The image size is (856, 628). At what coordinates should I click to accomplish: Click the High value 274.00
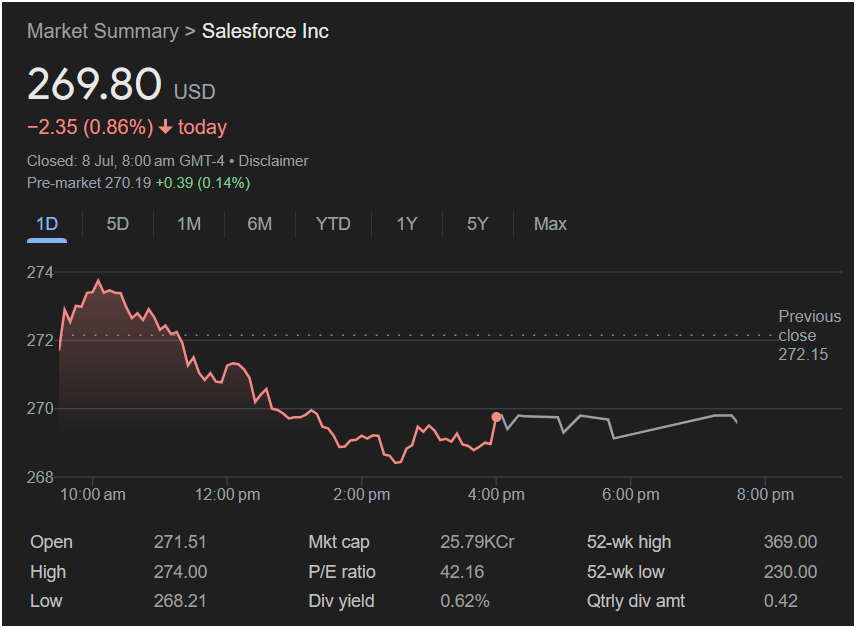pos(180,572)
